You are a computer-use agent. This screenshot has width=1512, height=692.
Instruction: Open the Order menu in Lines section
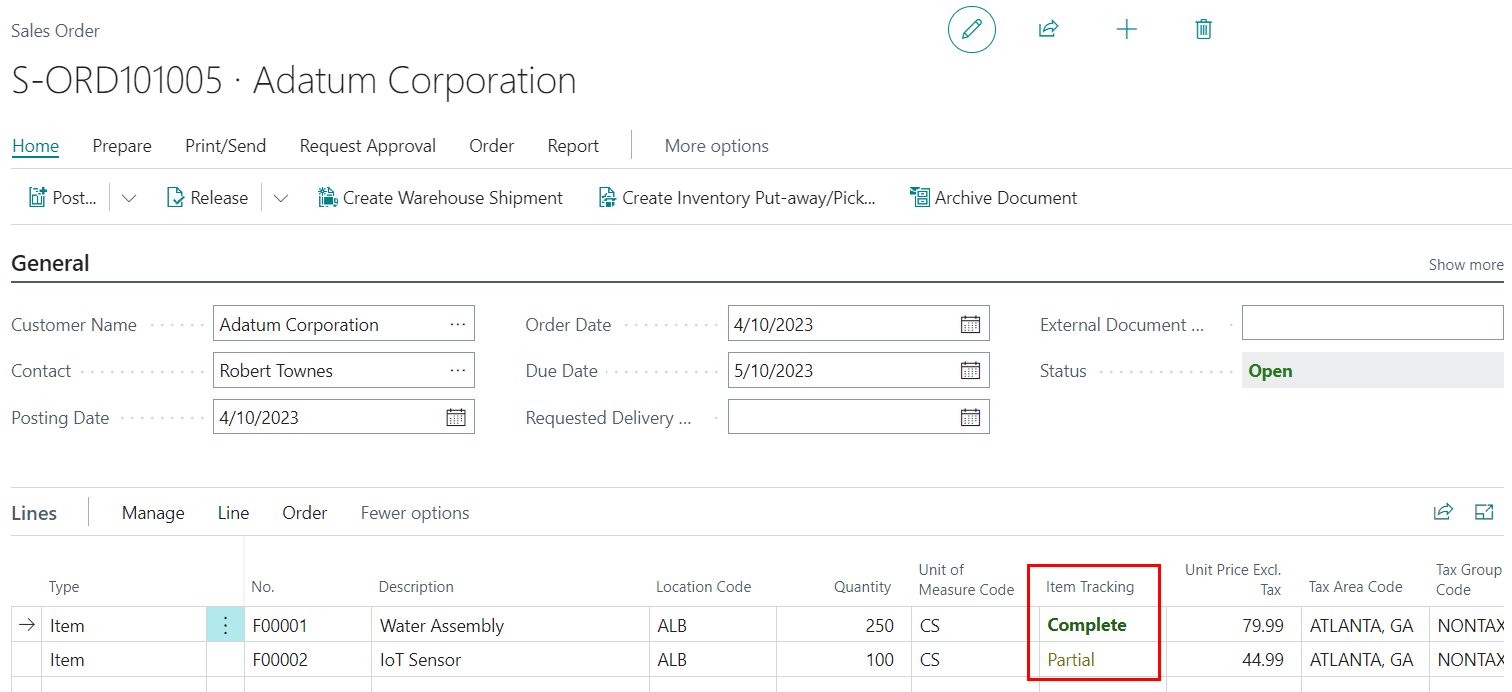tap(305, 513)
